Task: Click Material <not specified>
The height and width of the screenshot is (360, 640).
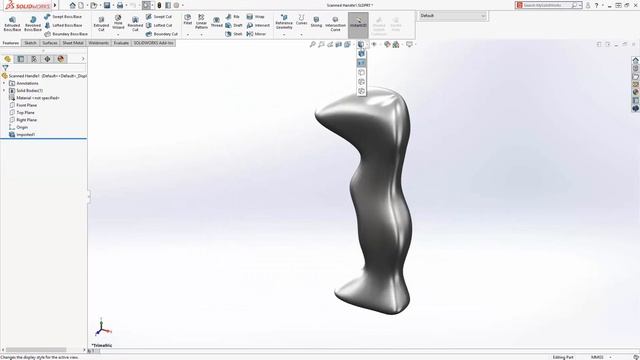Action: [38, 98]
